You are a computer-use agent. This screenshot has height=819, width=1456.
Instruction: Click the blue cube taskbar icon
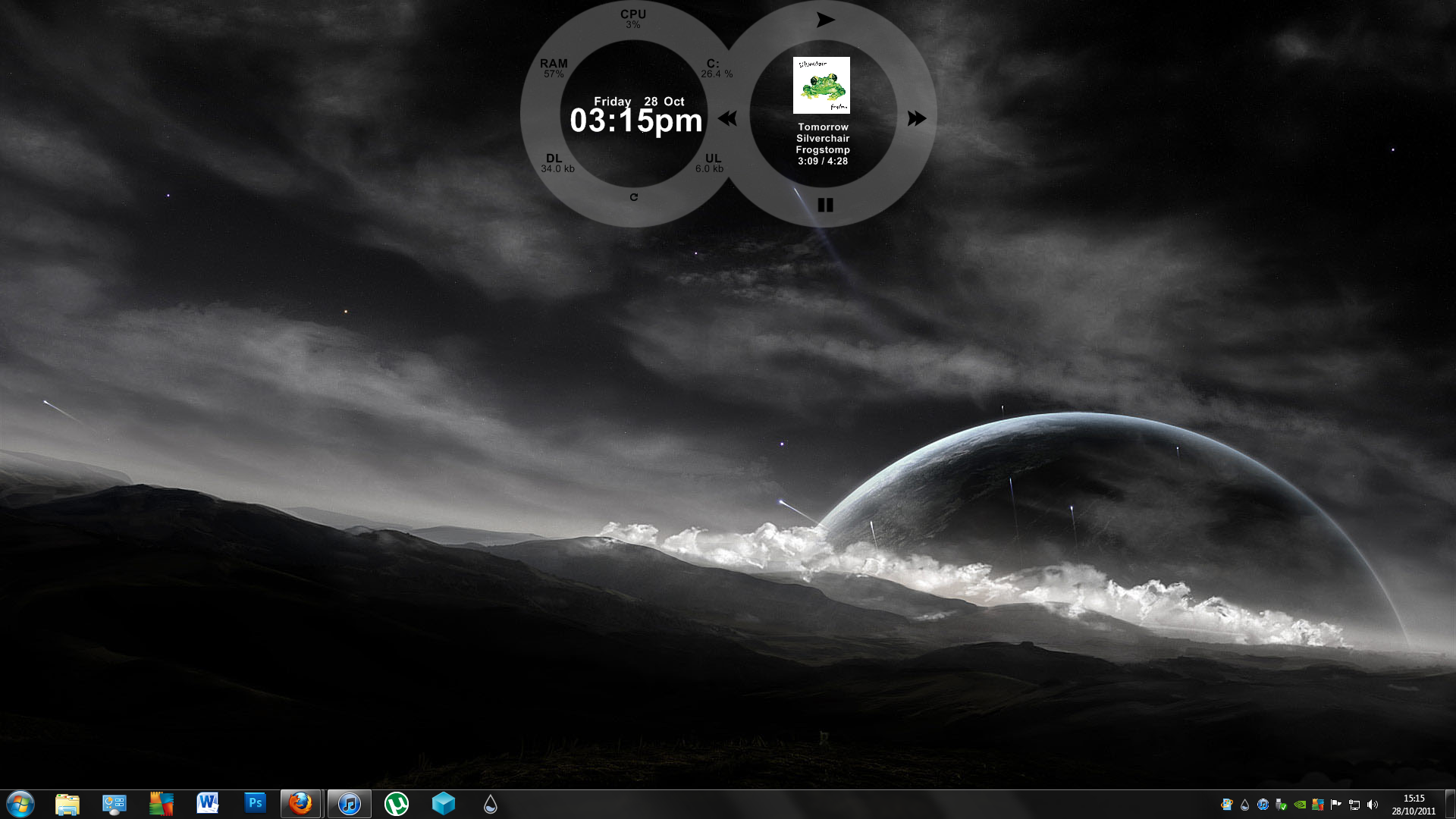[x=443, y=804]
